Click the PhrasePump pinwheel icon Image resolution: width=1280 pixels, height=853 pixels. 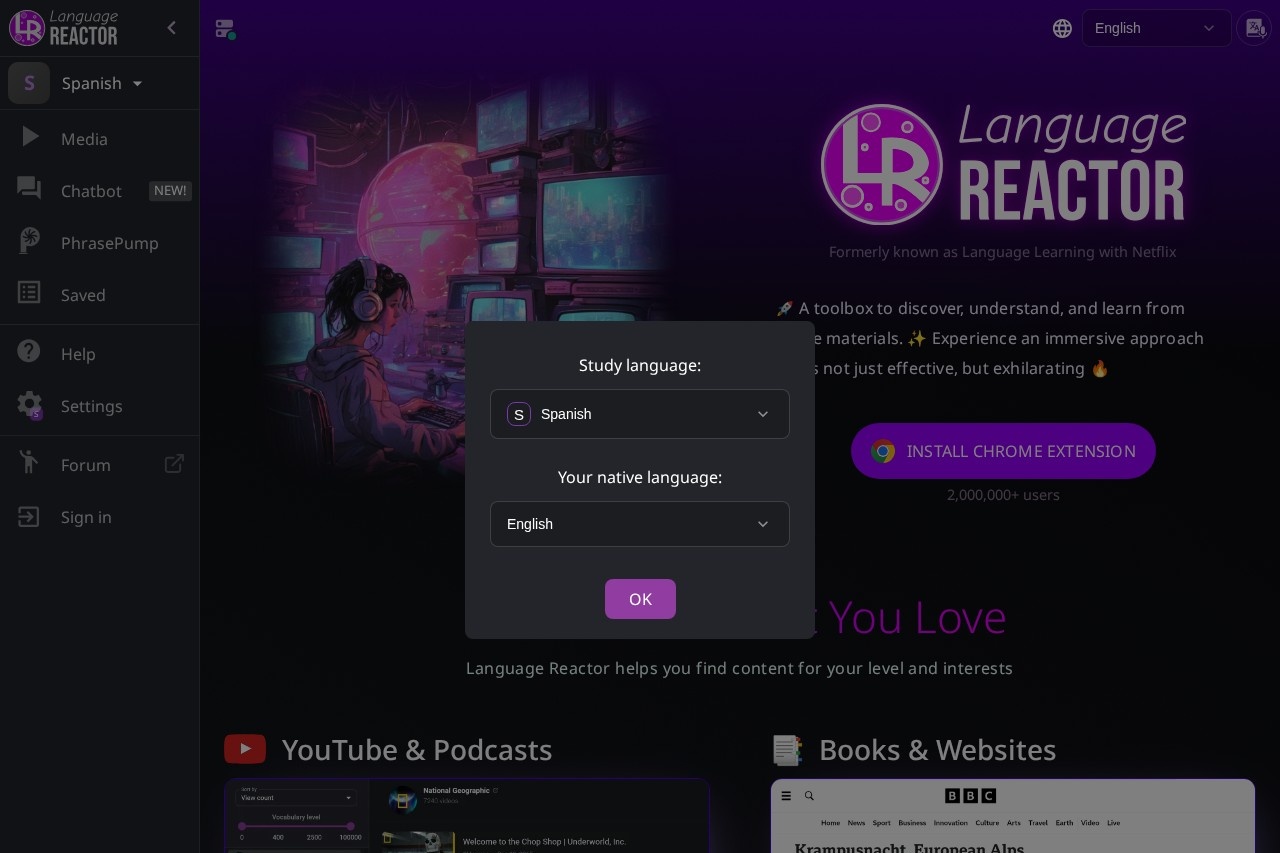click(x=29, y=243)
